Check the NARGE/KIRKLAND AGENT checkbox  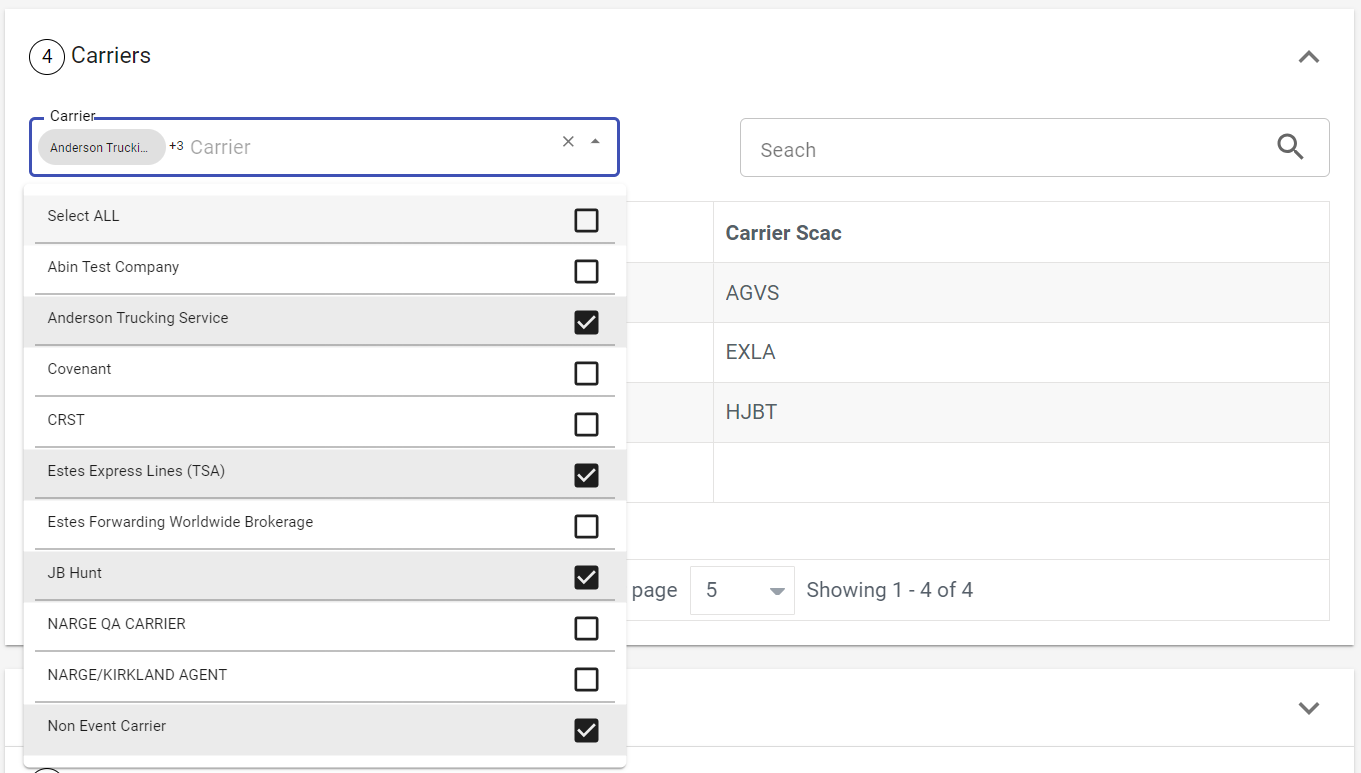[586, 679]
